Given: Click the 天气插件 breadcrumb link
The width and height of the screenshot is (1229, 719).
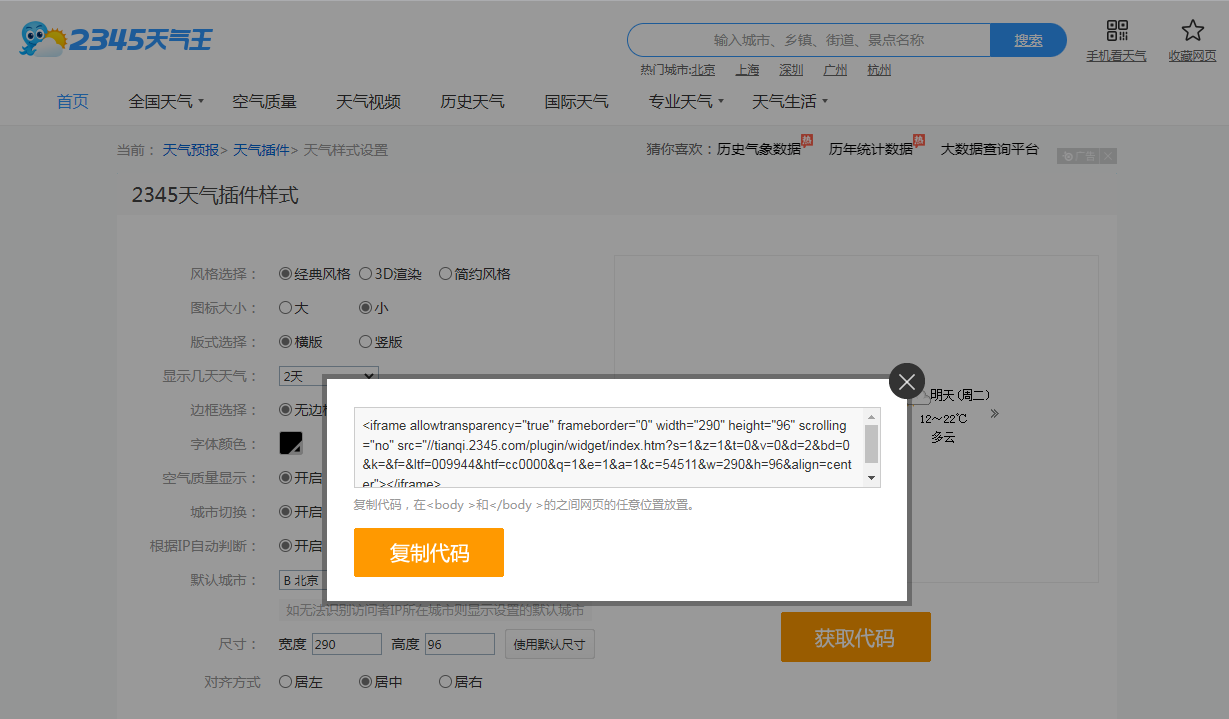Looking at the screenshot, I should tap(261, 150).
